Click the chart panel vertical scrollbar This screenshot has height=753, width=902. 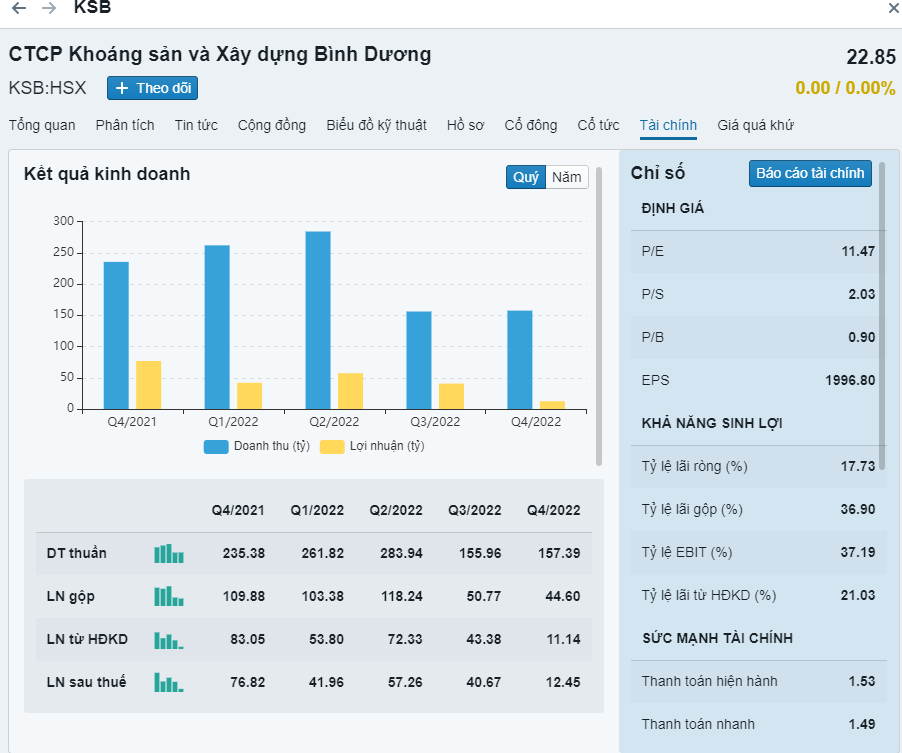point(599,315)
